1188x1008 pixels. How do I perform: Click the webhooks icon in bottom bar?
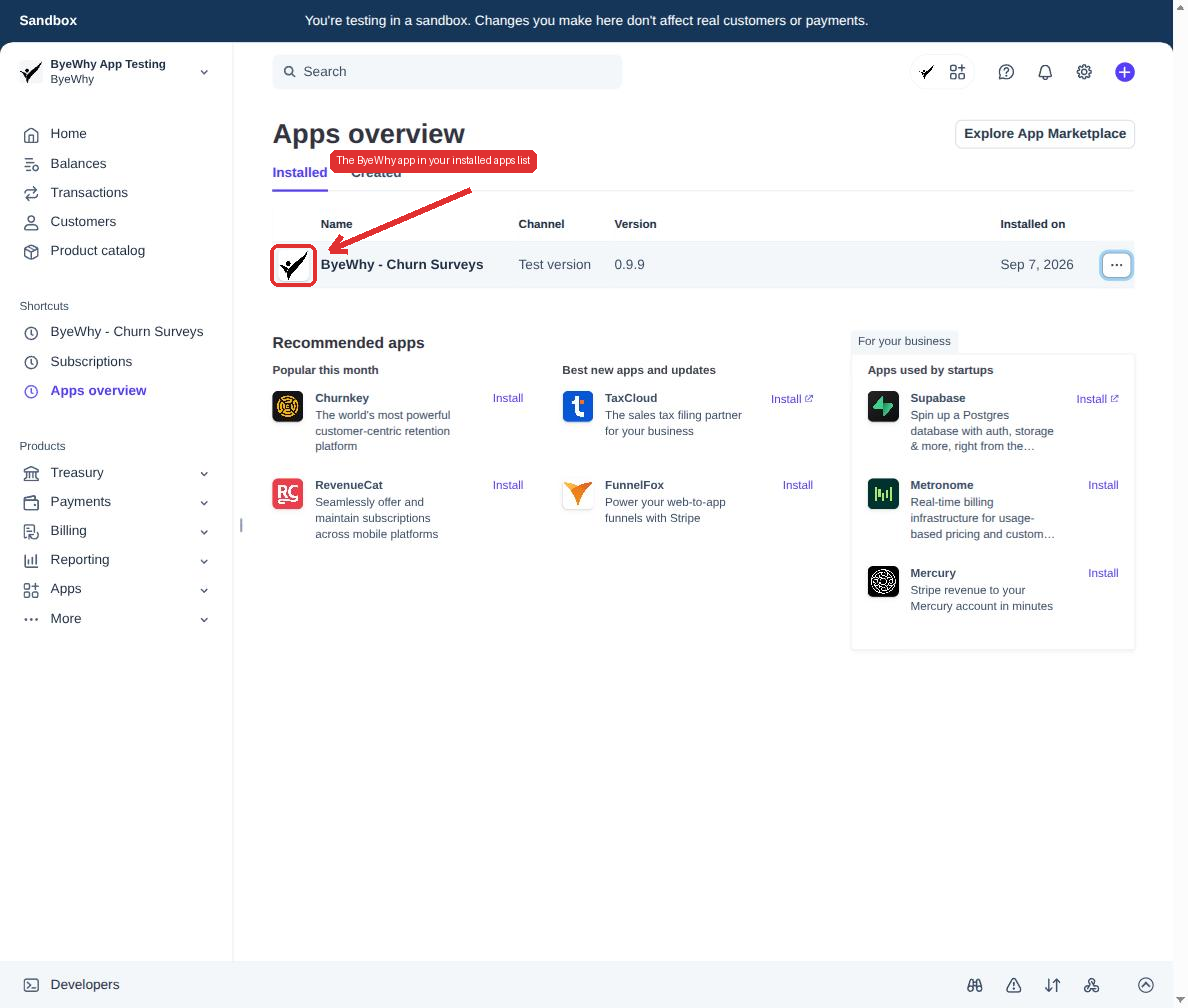[1092, 985]
